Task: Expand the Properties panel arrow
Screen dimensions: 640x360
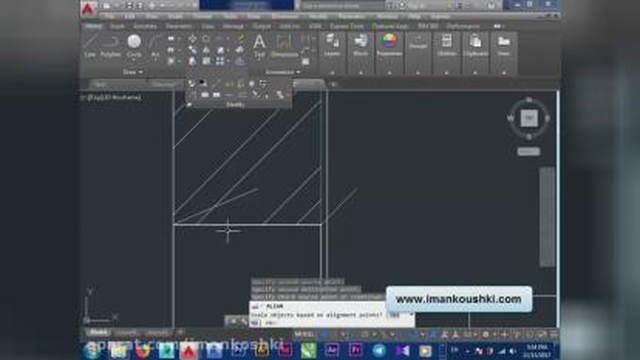Action: [x=389, y=72]
